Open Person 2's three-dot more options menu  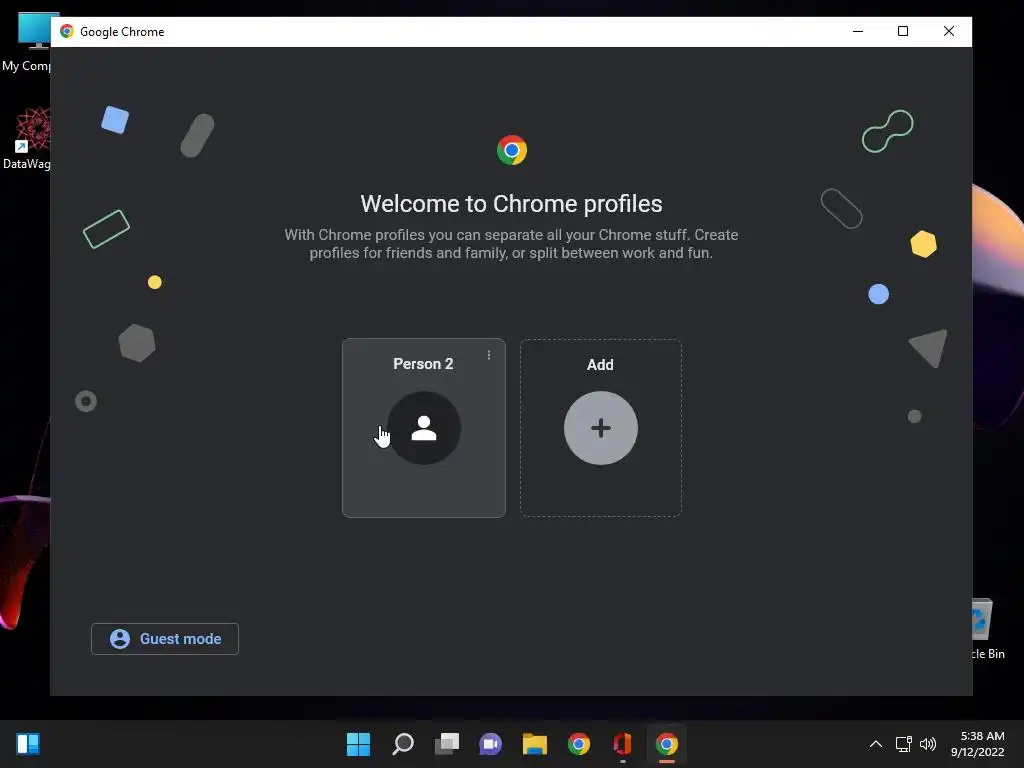488,355
